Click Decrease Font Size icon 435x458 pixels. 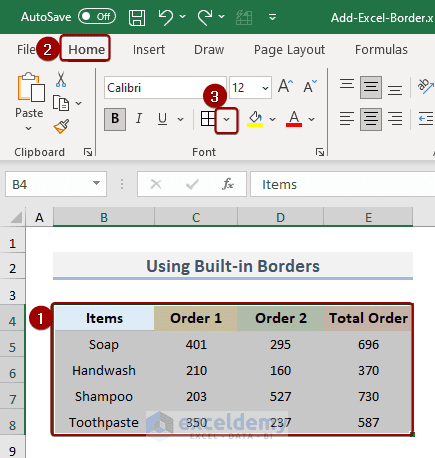[310, 86]
